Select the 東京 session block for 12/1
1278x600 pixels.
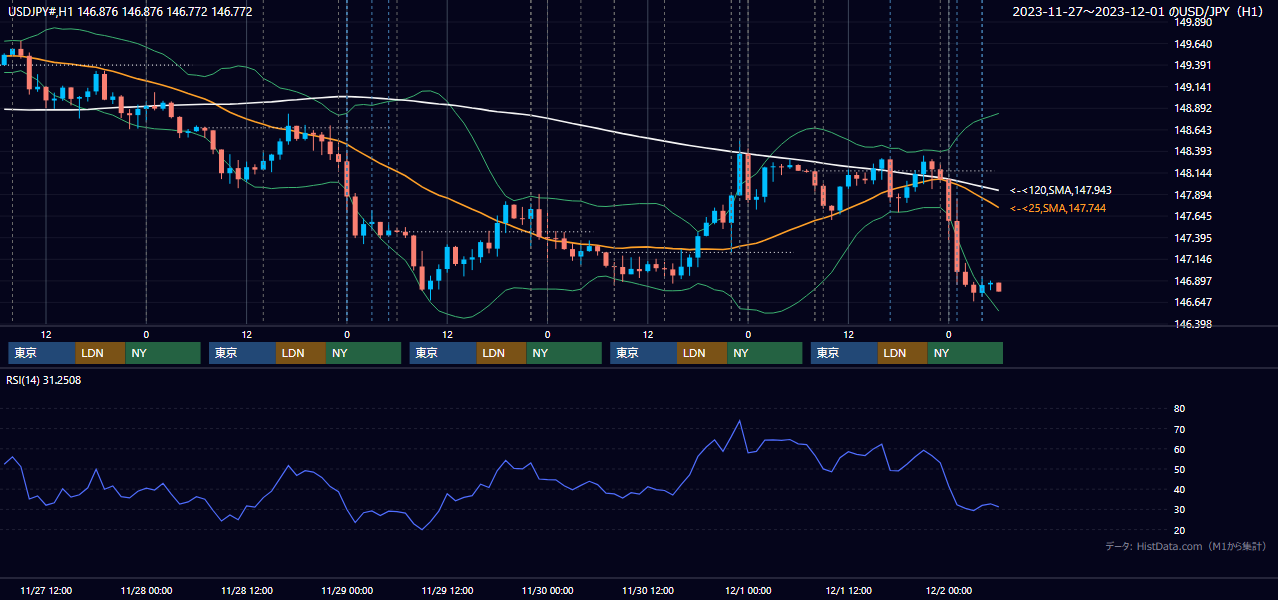coord(845,353)
